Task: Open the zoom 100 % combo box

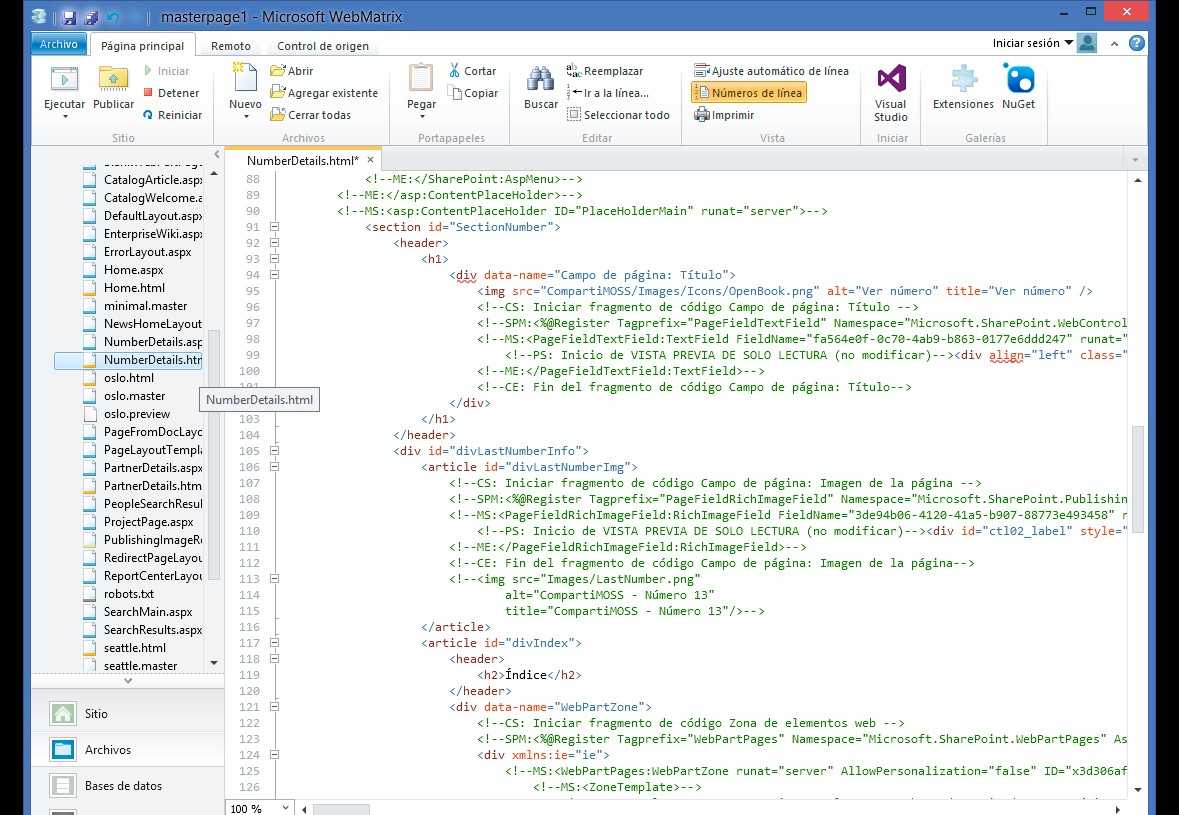Action: [x=259, y=808]
